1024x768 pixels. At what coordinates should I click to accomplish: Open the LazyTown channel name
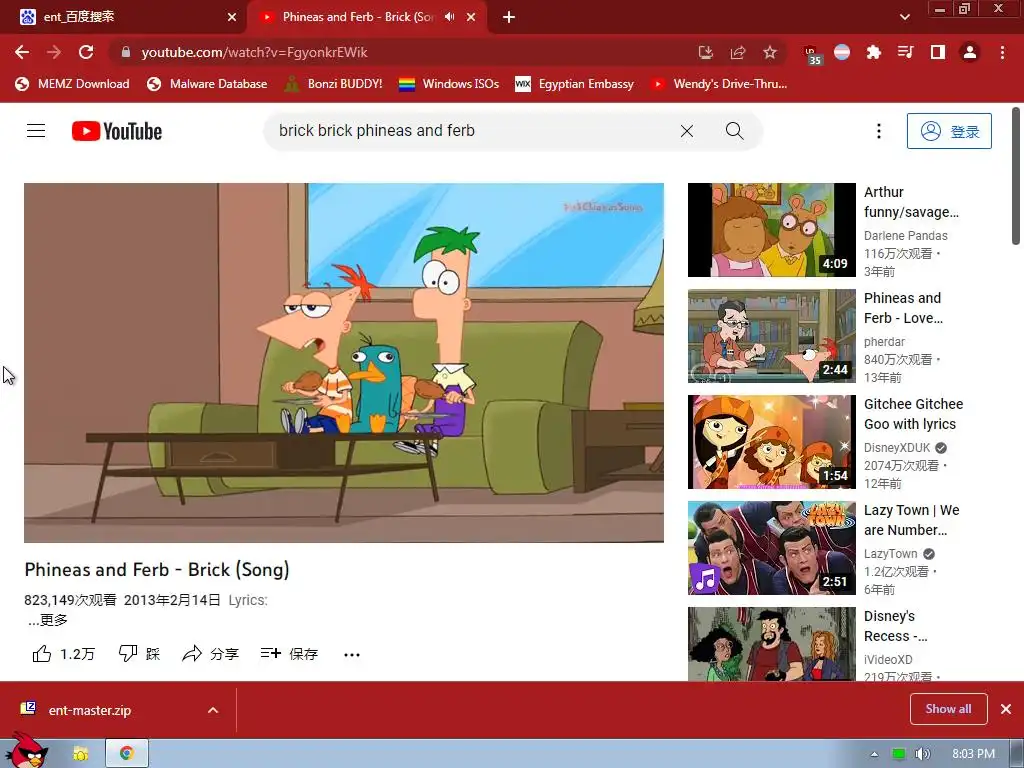tap(890, 554)
